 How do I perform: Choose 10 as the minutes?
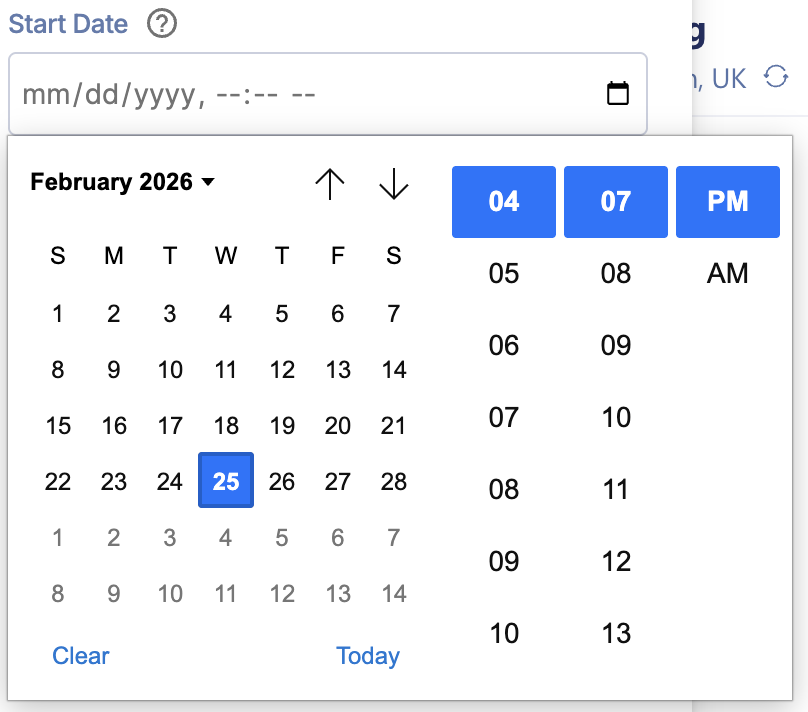617,417
